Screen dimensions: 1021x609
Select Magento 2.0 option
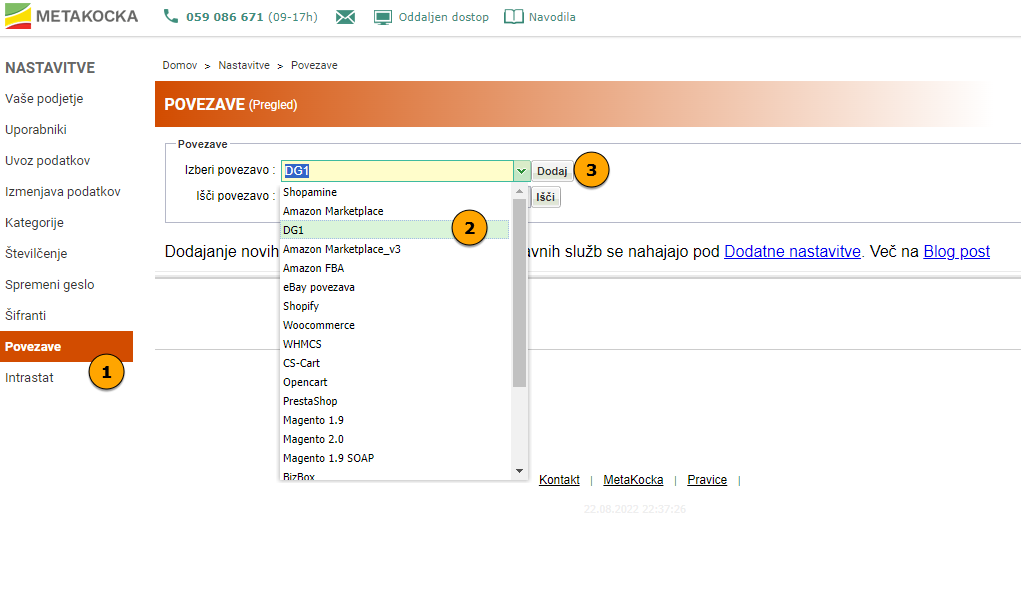pyautogui.click(x=395, y=439)
